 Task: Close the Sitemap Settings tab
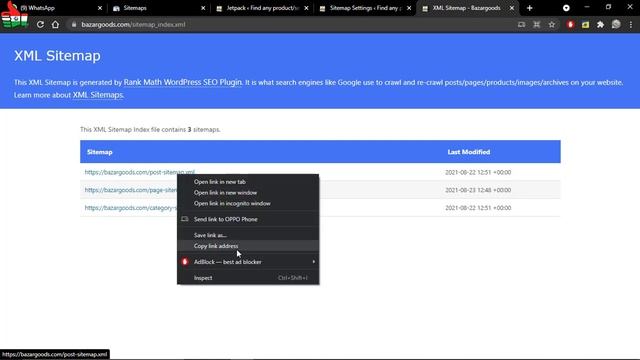(409, 8)
